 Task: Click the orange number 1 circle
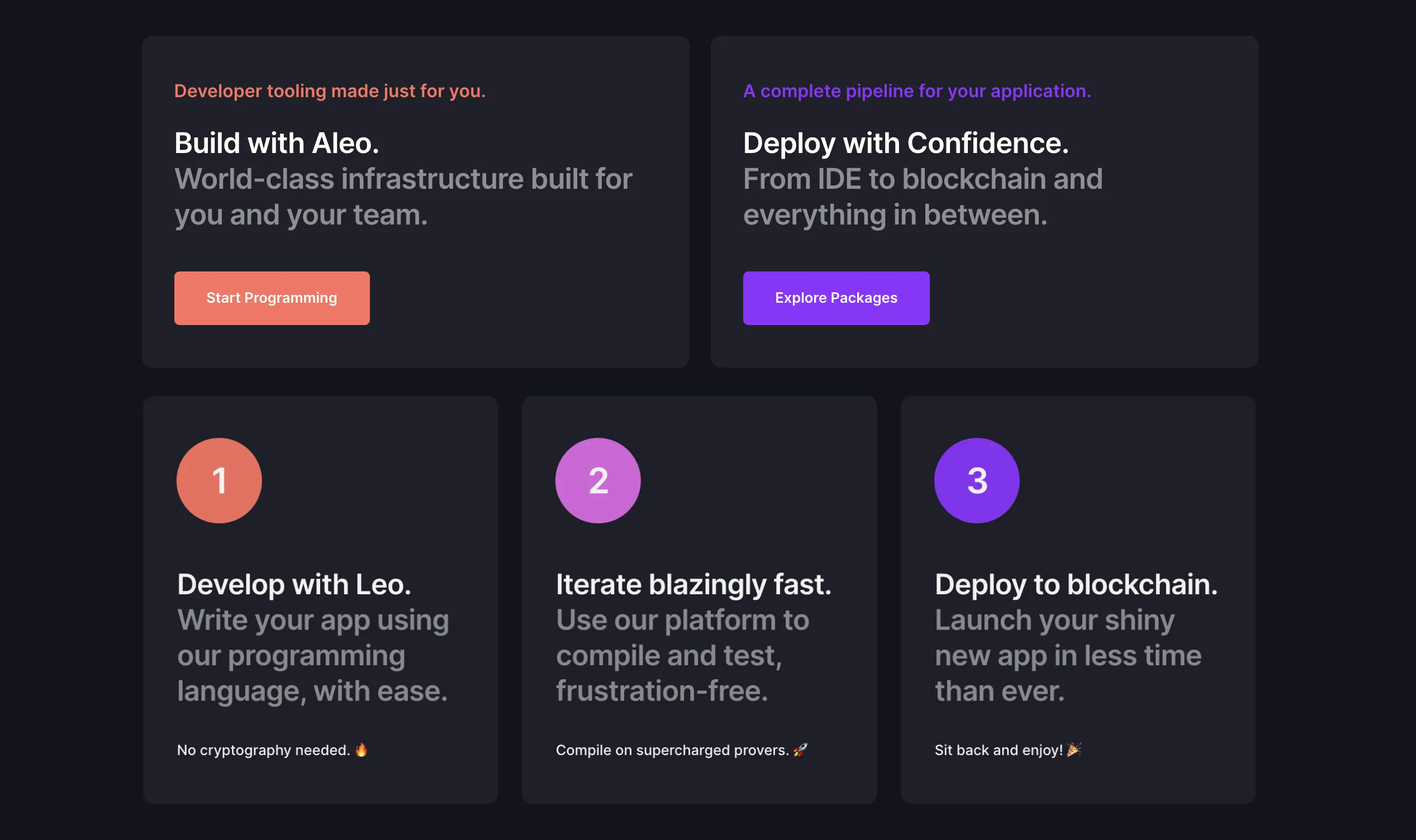[x=219, y=480]
